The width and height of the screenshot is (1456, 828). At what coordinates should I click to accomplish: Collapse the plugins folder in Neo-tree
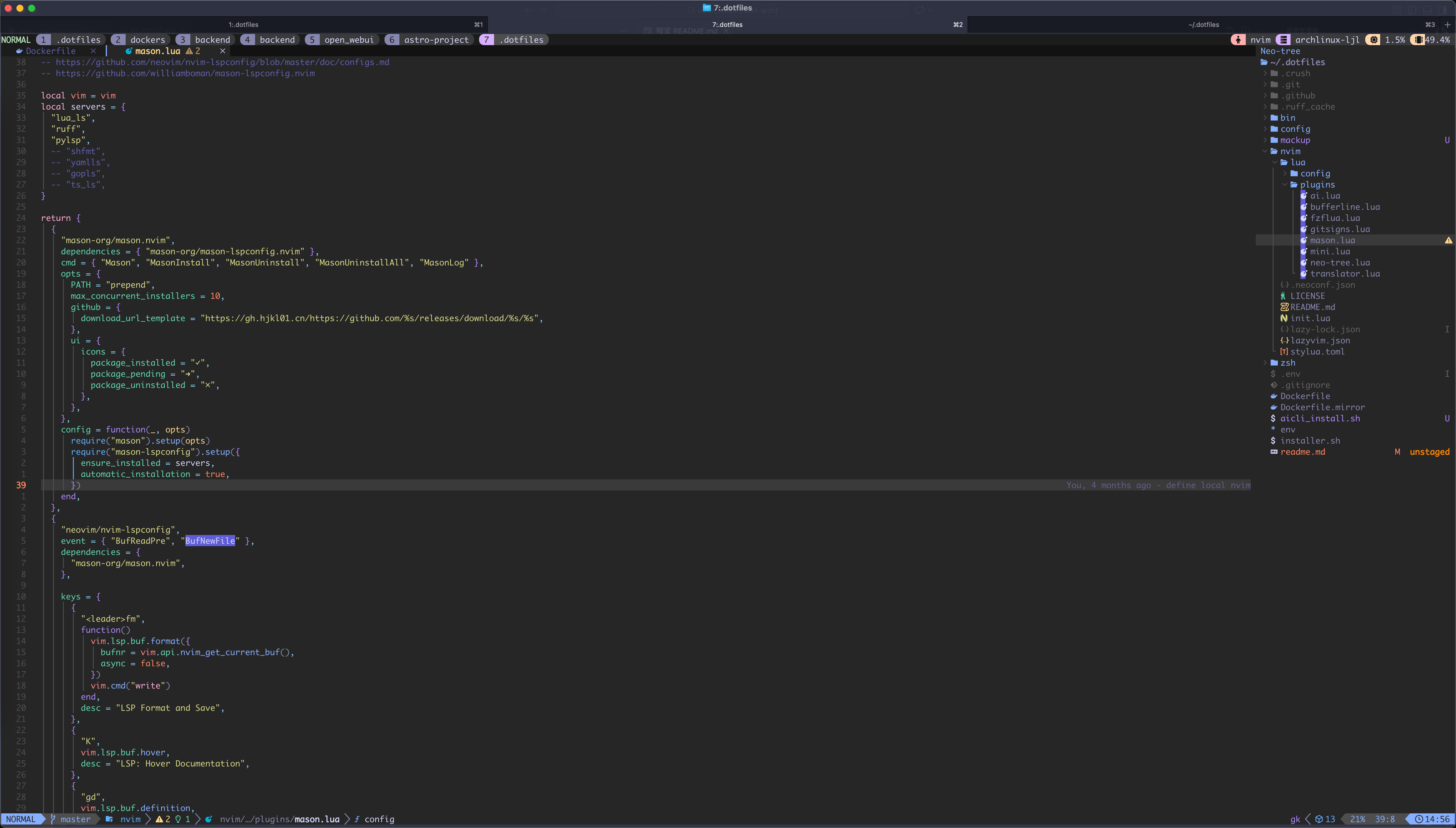(x=1285, y=185)
